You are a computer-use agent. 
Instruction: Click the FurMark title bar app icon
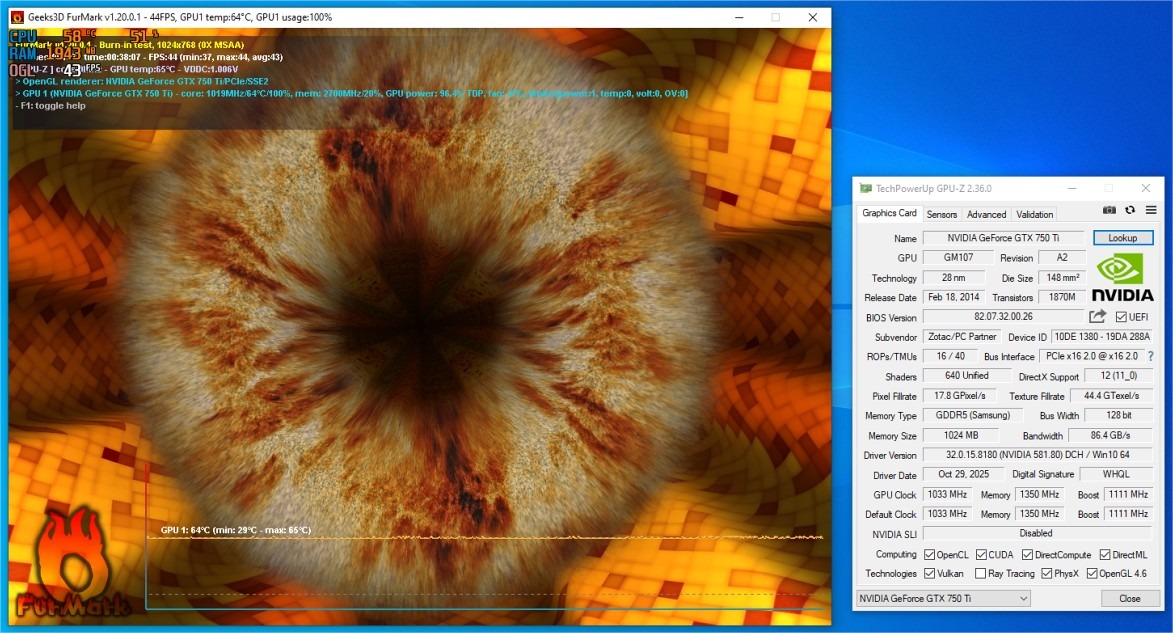[16, 16]
